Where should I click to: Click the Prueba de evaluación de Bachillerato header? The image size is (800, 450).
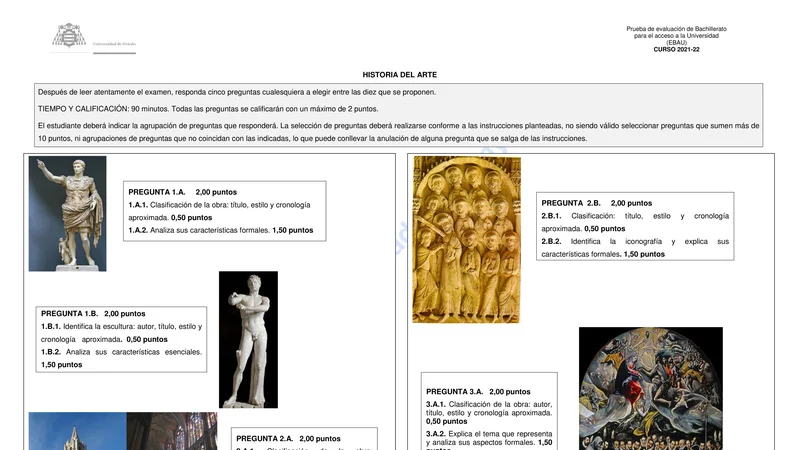point(676,29)
